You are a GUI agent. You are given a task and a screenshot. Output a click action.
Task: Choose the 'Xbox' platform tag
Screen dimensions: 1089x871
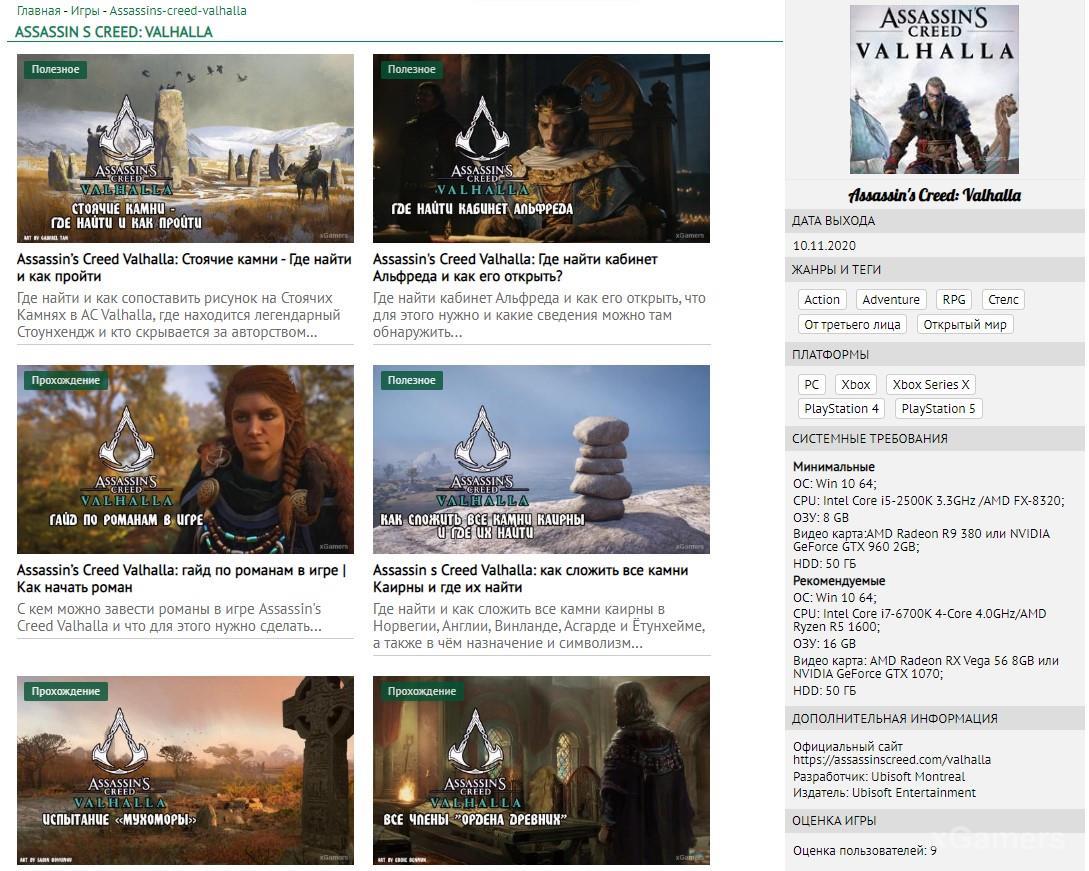tap(856, 385)
